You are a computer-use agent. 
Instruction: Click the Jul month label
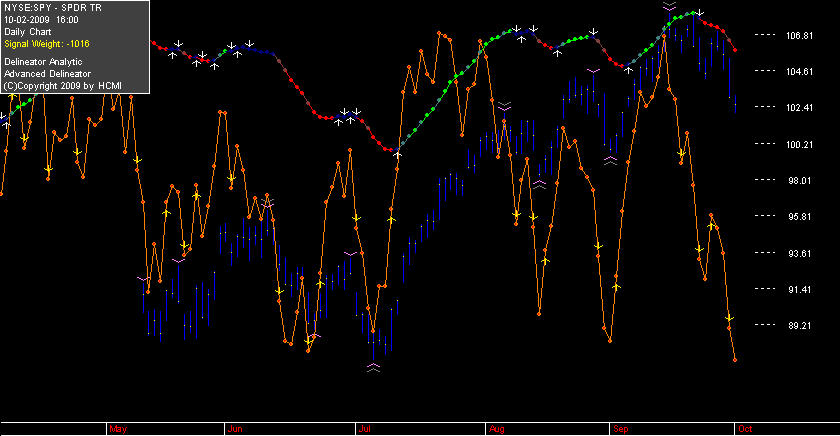[364, 429]
